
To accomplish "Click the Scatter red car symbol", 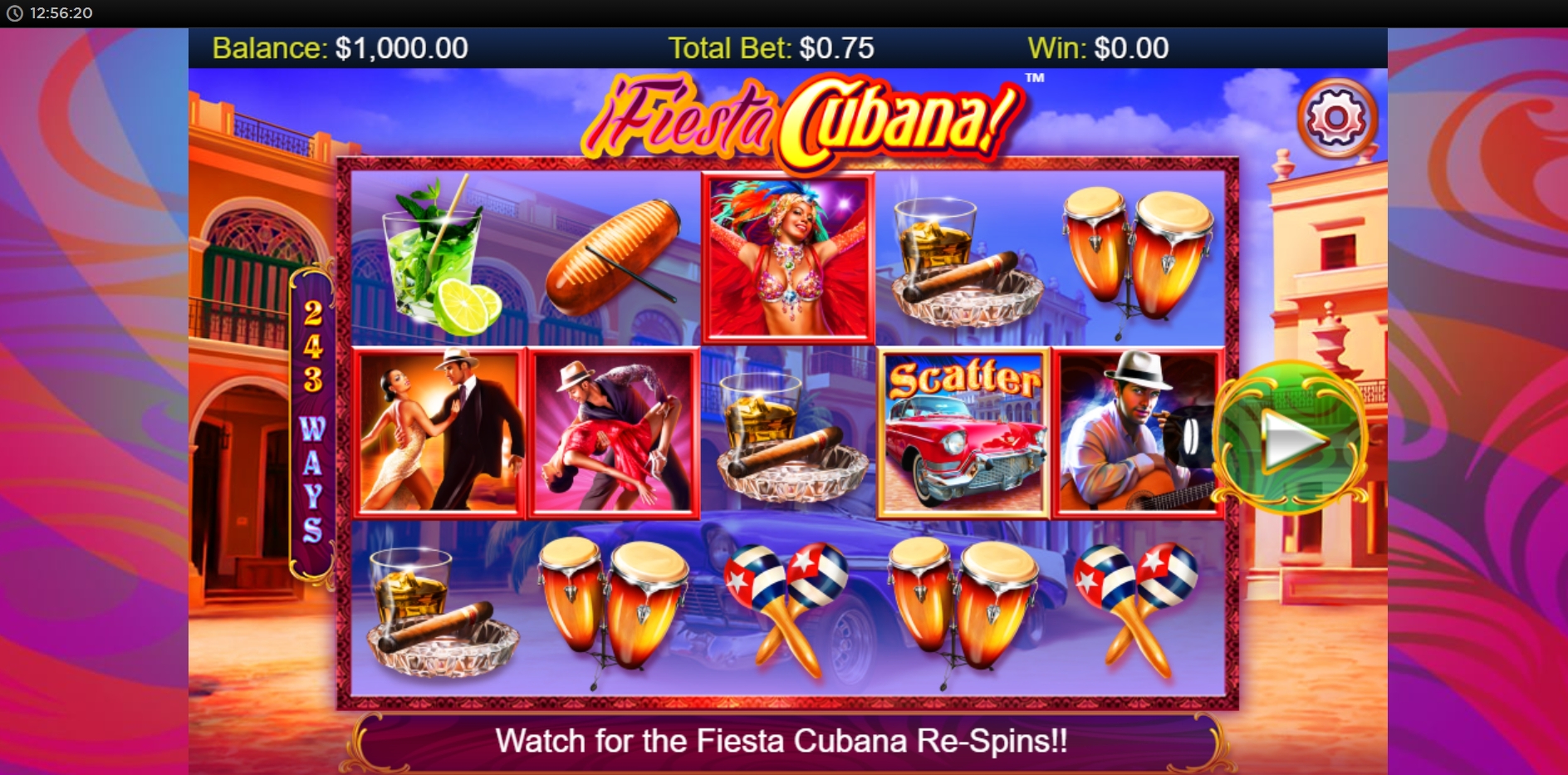I will [963, 433].
